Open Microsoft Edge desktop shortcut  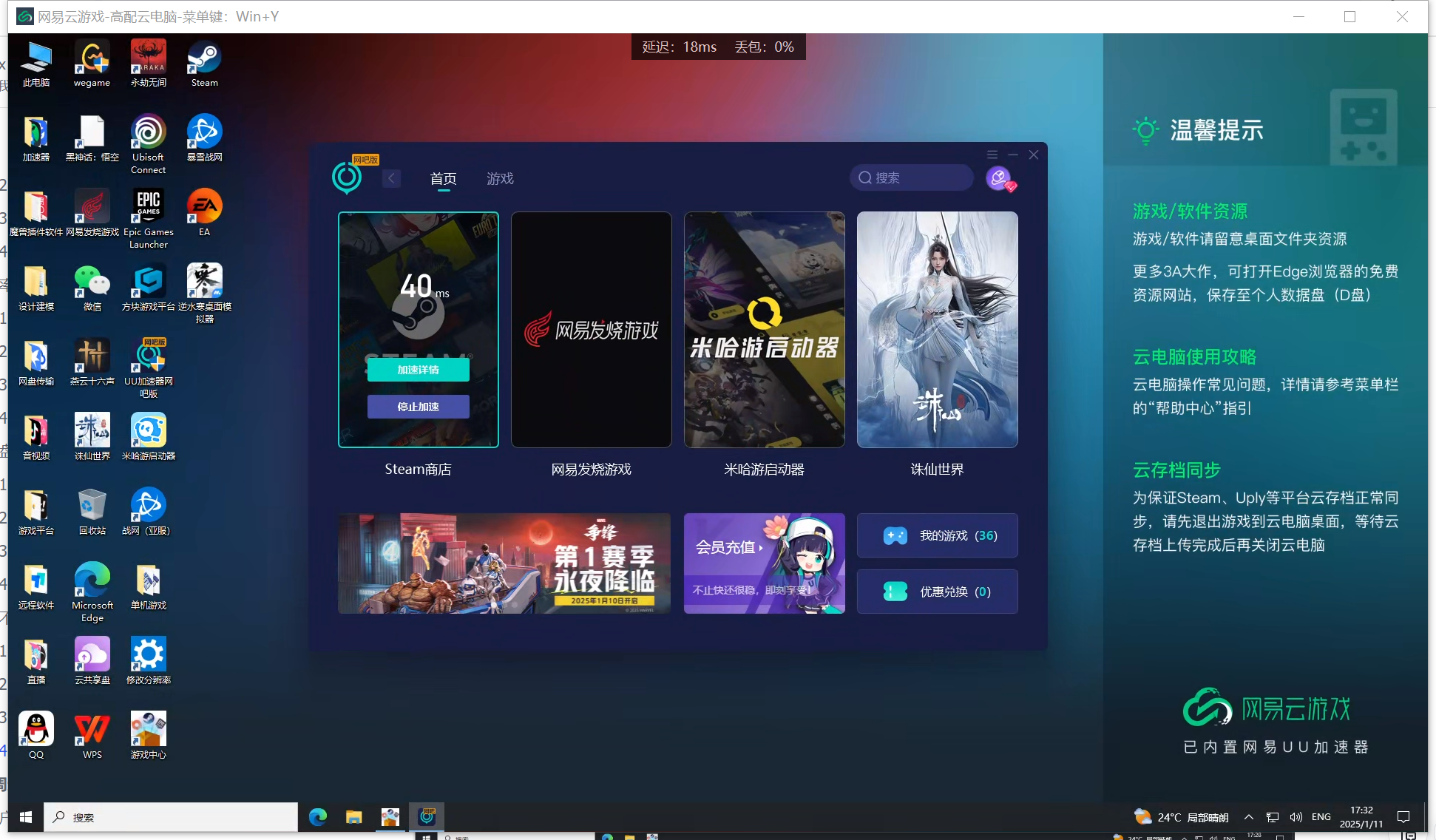point(92,592)
